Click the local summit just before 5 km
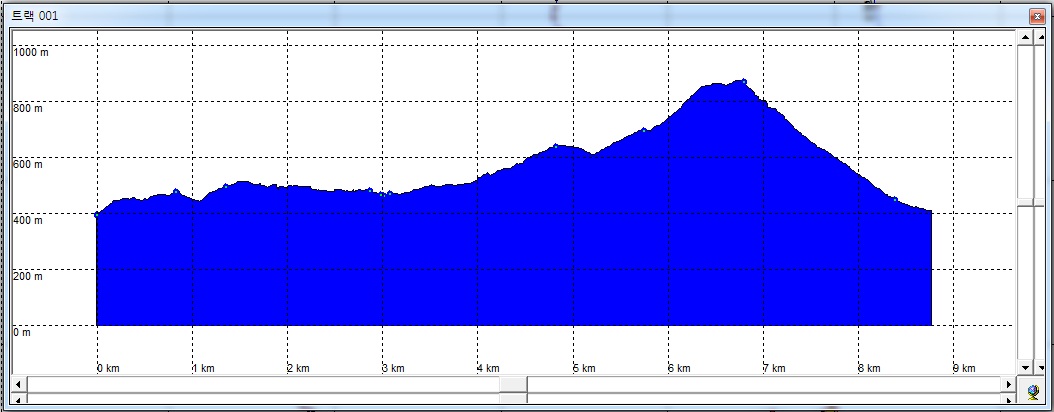Viewport: 1054px width, 412px height. click(557, 146)
